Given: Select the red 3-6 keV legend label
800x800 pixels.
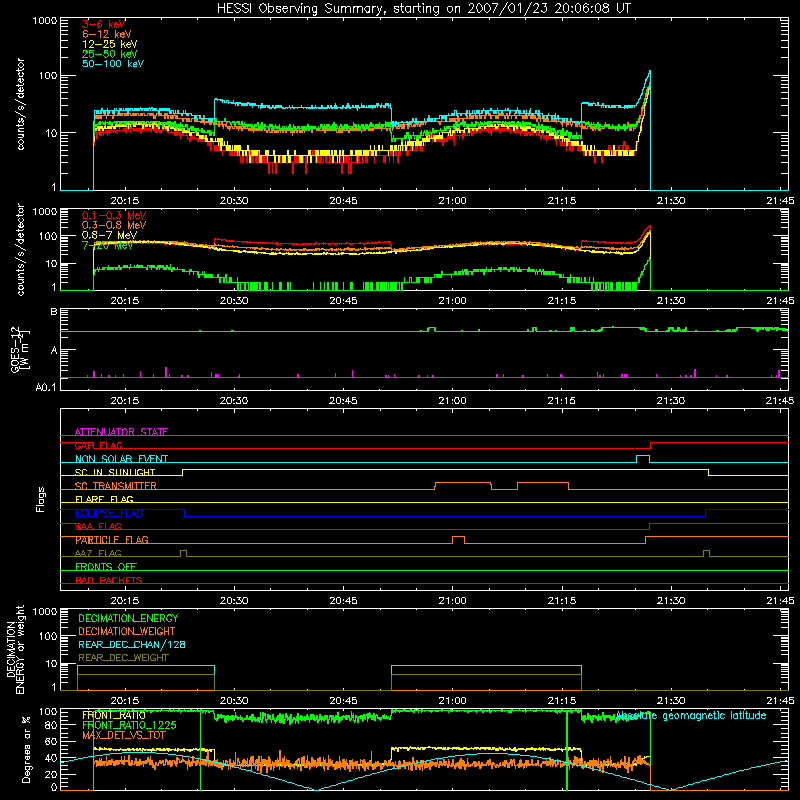Looking at the screenshot, I should [103, 24].
